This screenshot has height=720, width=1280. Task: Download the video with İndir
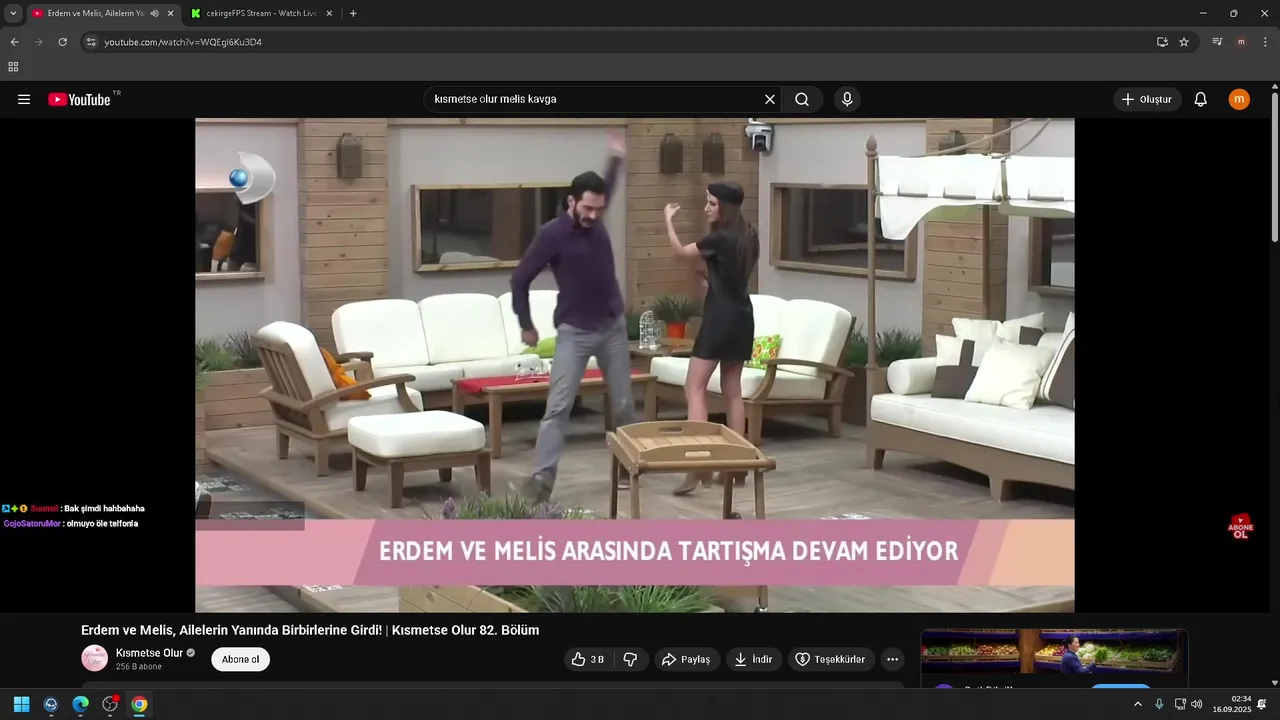(754, 659)
